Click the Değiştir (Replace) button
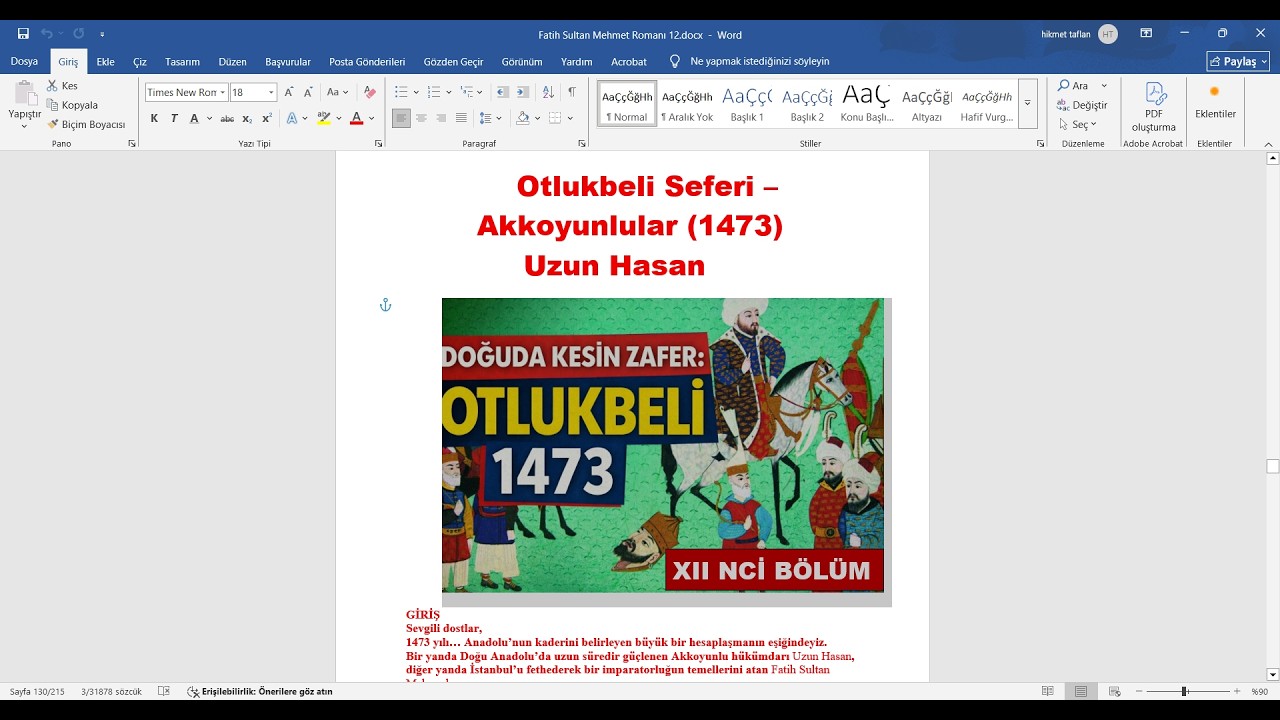 1083,105
